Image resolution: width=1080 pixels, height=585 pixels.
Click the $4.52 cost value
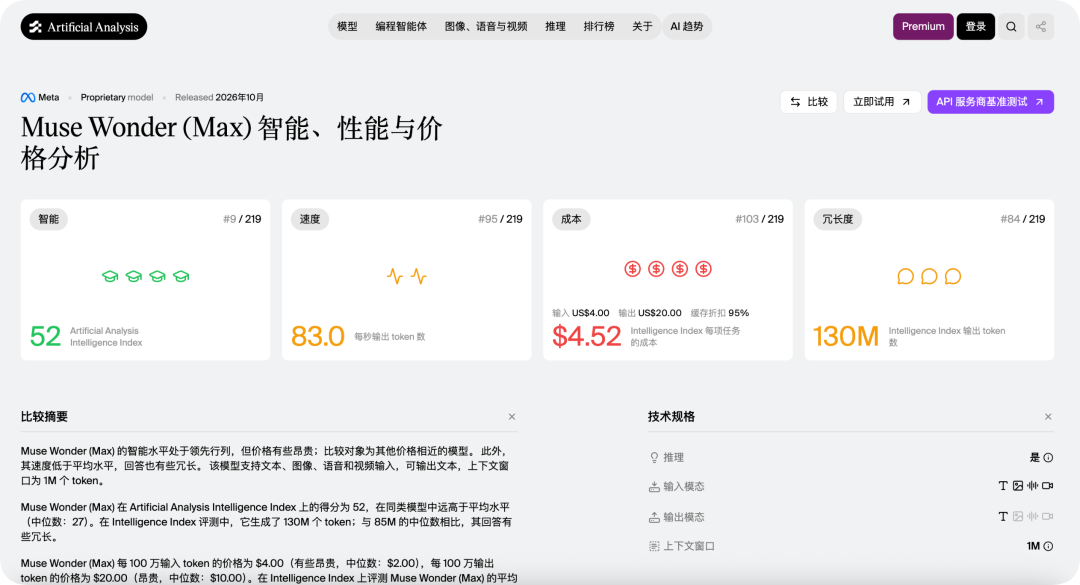point(587,336)
